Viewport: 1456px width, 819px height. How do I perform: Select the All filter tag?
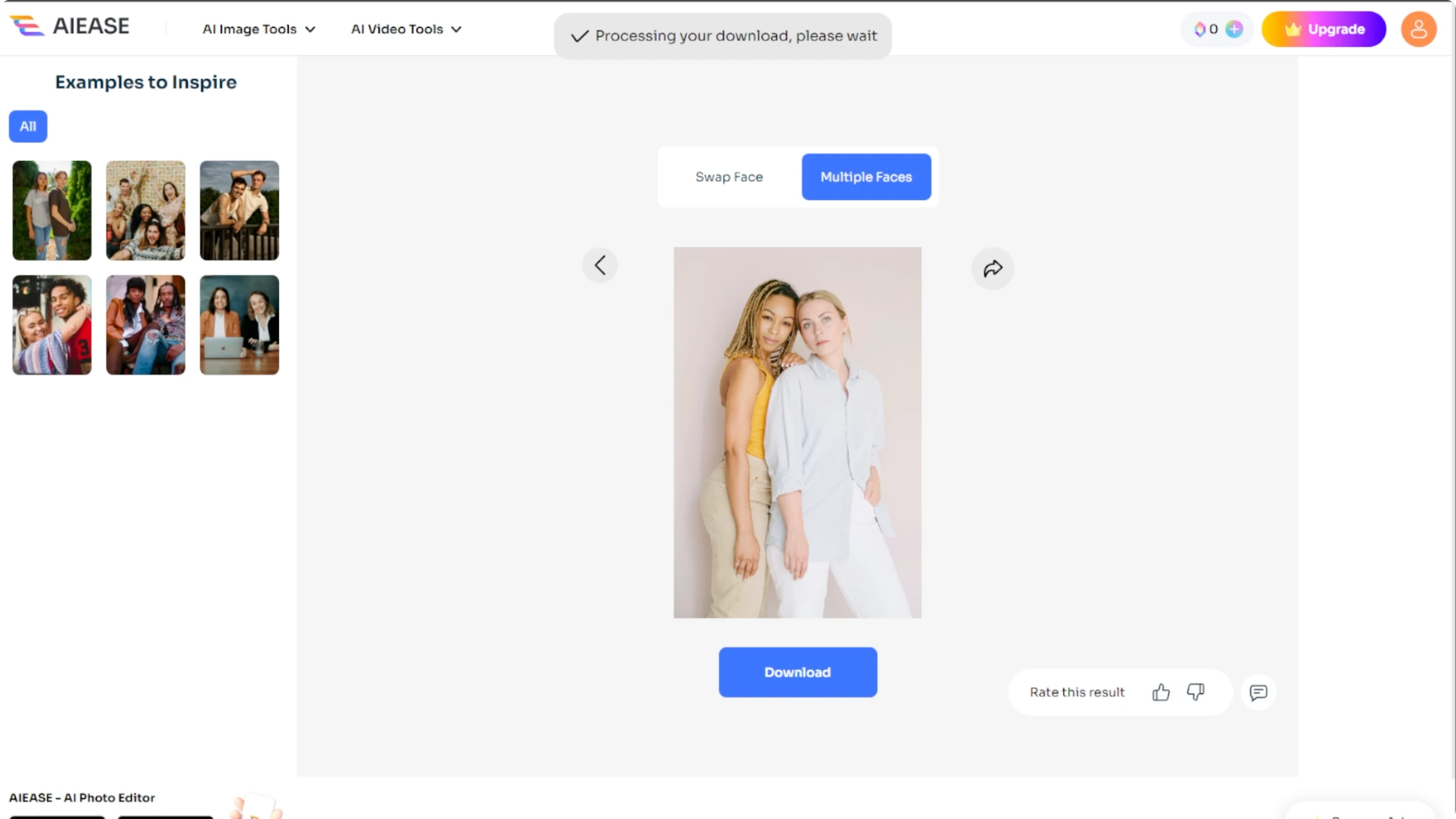[x=28, y=126]
